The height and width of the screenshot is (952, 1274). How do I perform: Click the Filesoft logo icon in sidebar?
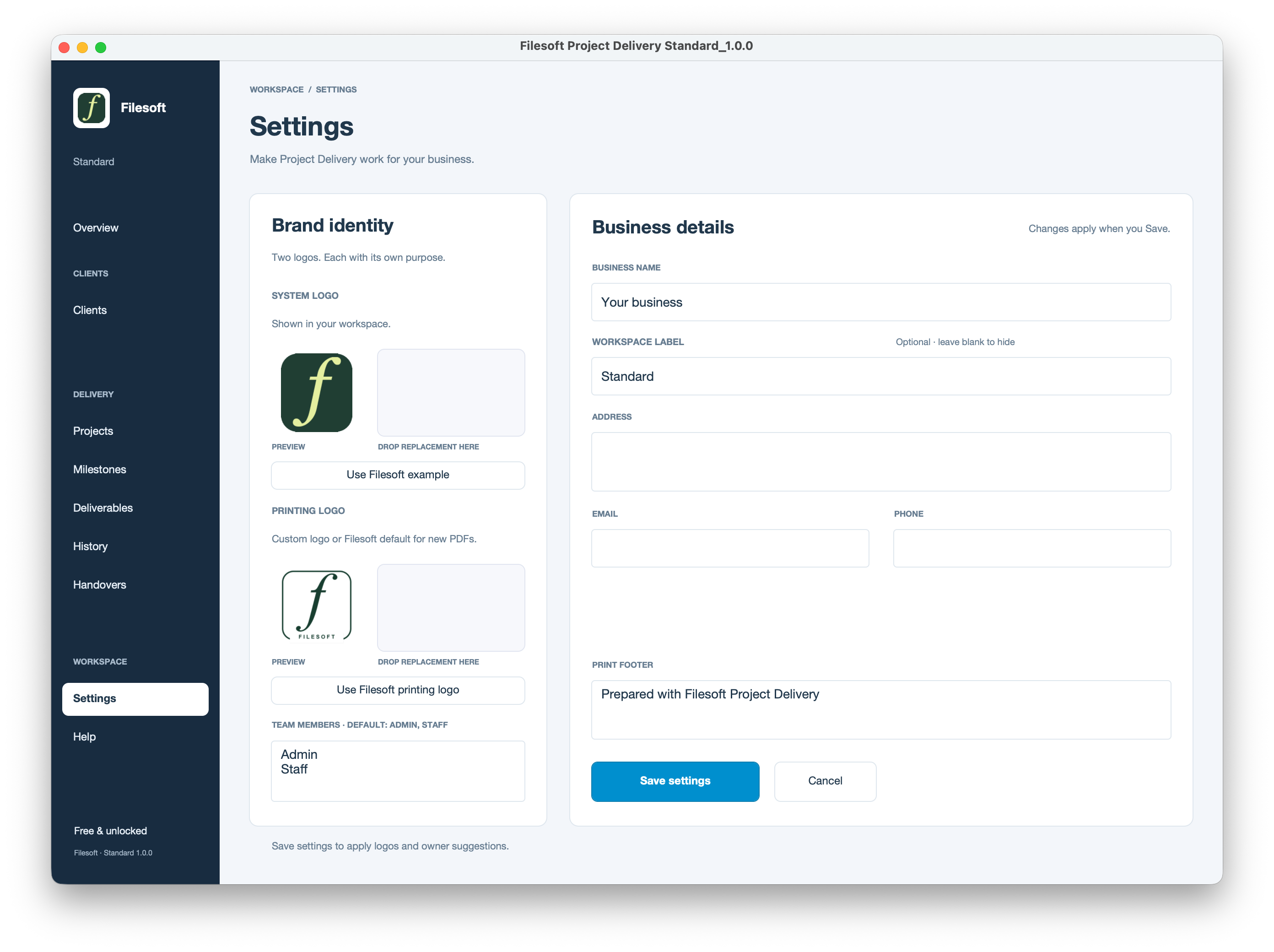[x=92, y=108]
